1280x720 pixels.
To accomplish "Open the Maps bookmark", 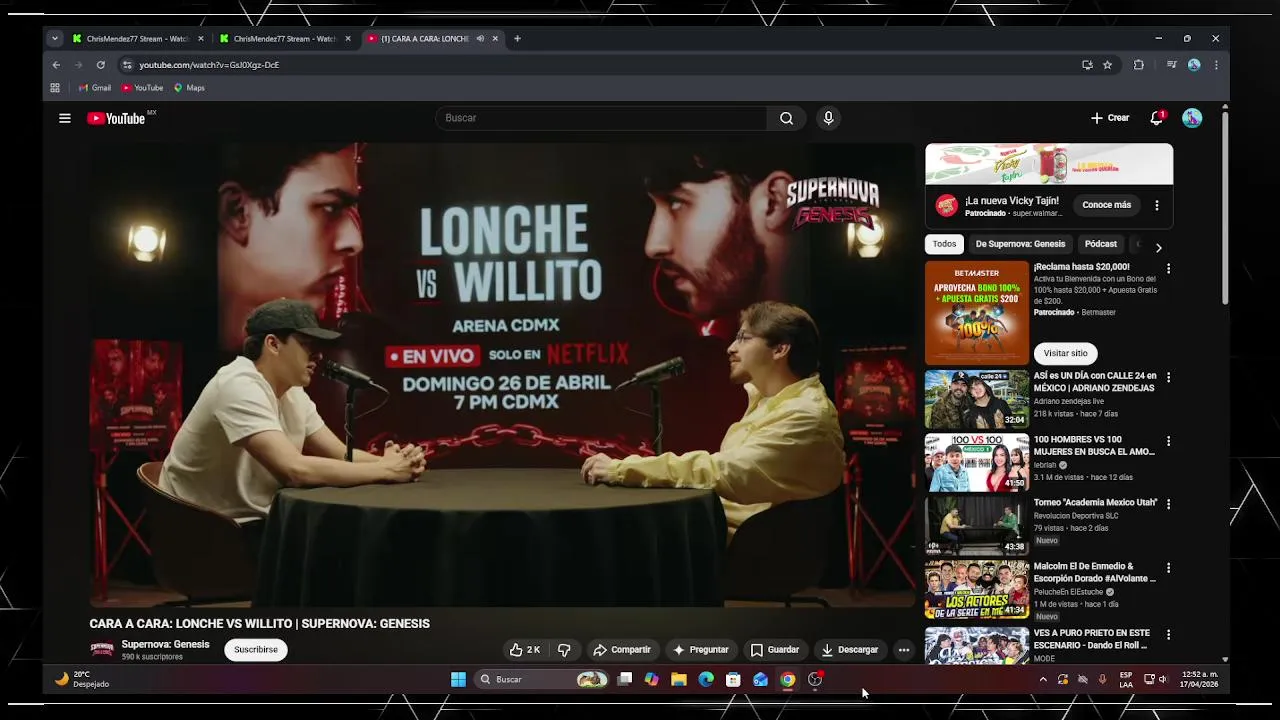I will pos(189,88).
